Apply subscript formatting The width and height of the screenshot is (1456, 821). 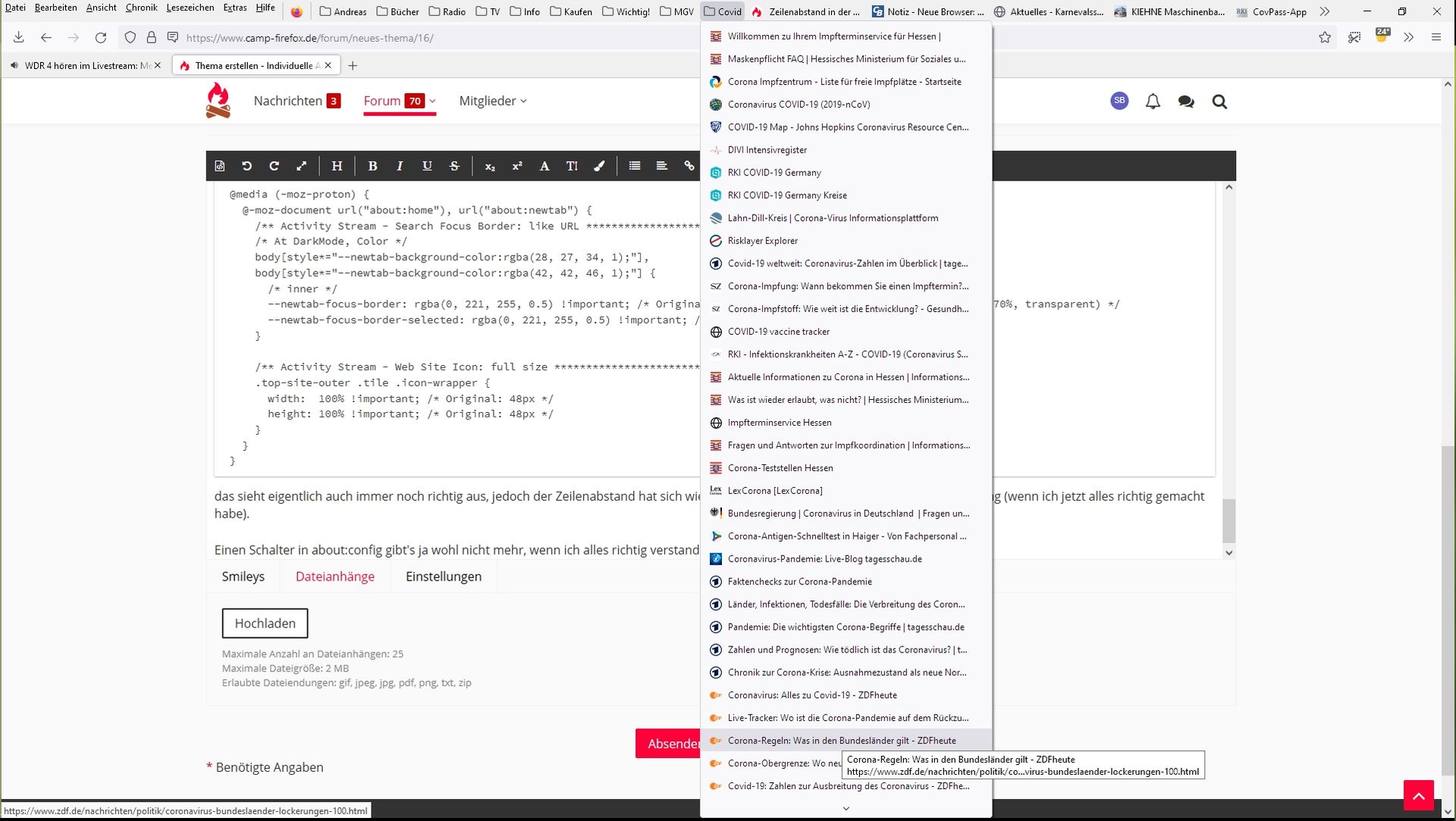[490, 166]
